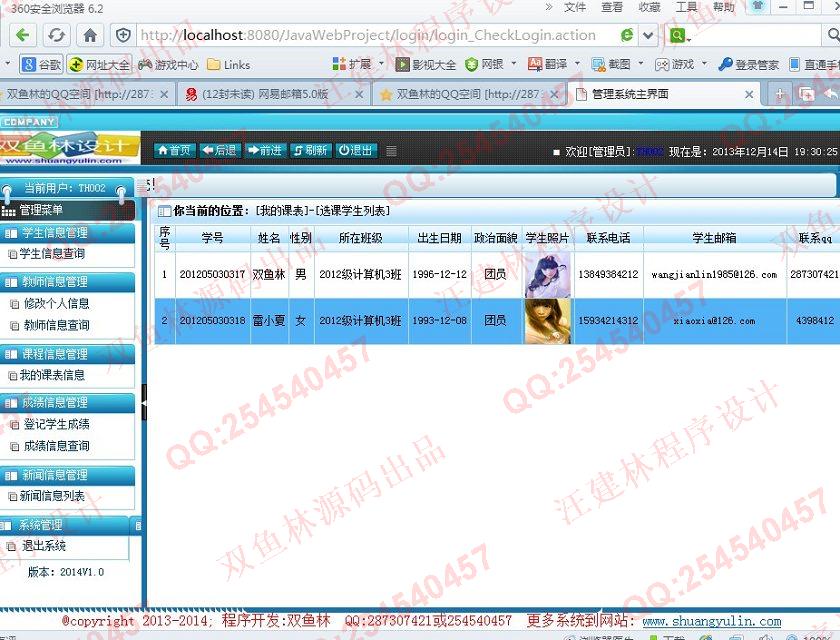Click the 管理菜单 header icon

coord(8,210)
